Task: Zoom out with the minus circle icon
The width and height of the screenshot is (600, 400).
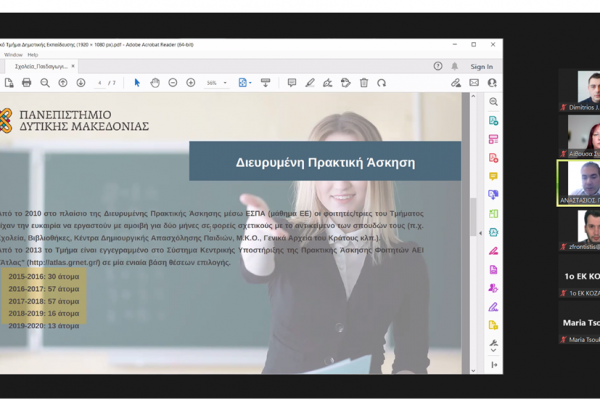Action: (x=173, y=83)
